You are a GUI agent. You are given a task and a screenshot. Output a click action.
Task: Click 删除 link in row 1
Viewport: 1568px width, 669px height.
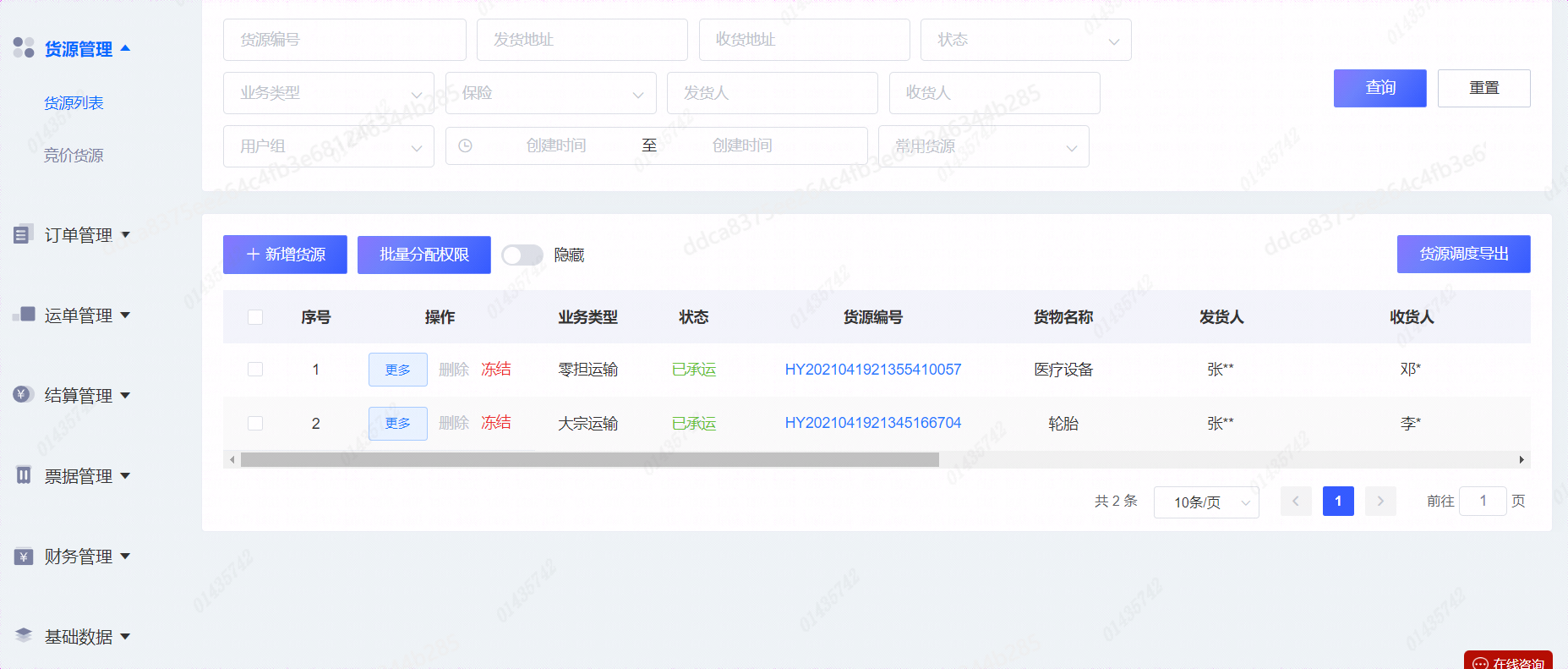[454, 370]
